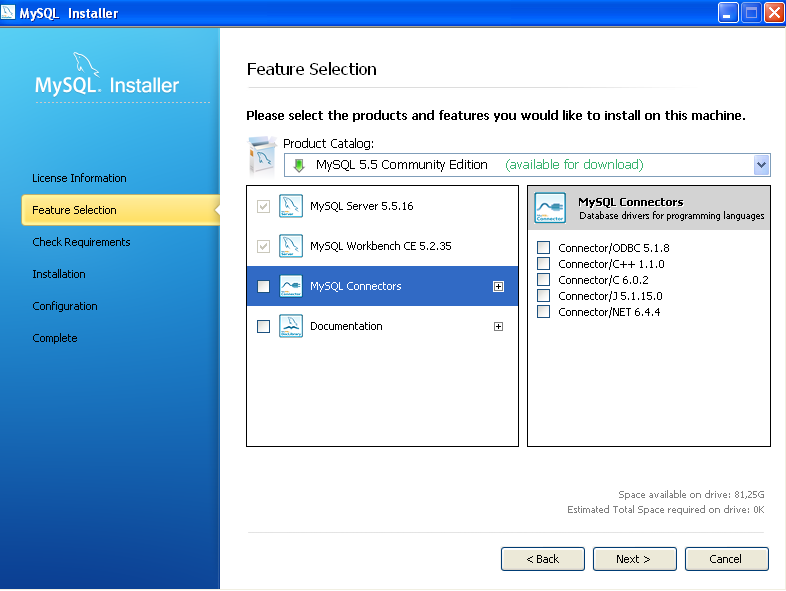Minimize the MySQL Installer window
Screen dimensions: 786x591
pyautogui.click(x=728, y=13)
